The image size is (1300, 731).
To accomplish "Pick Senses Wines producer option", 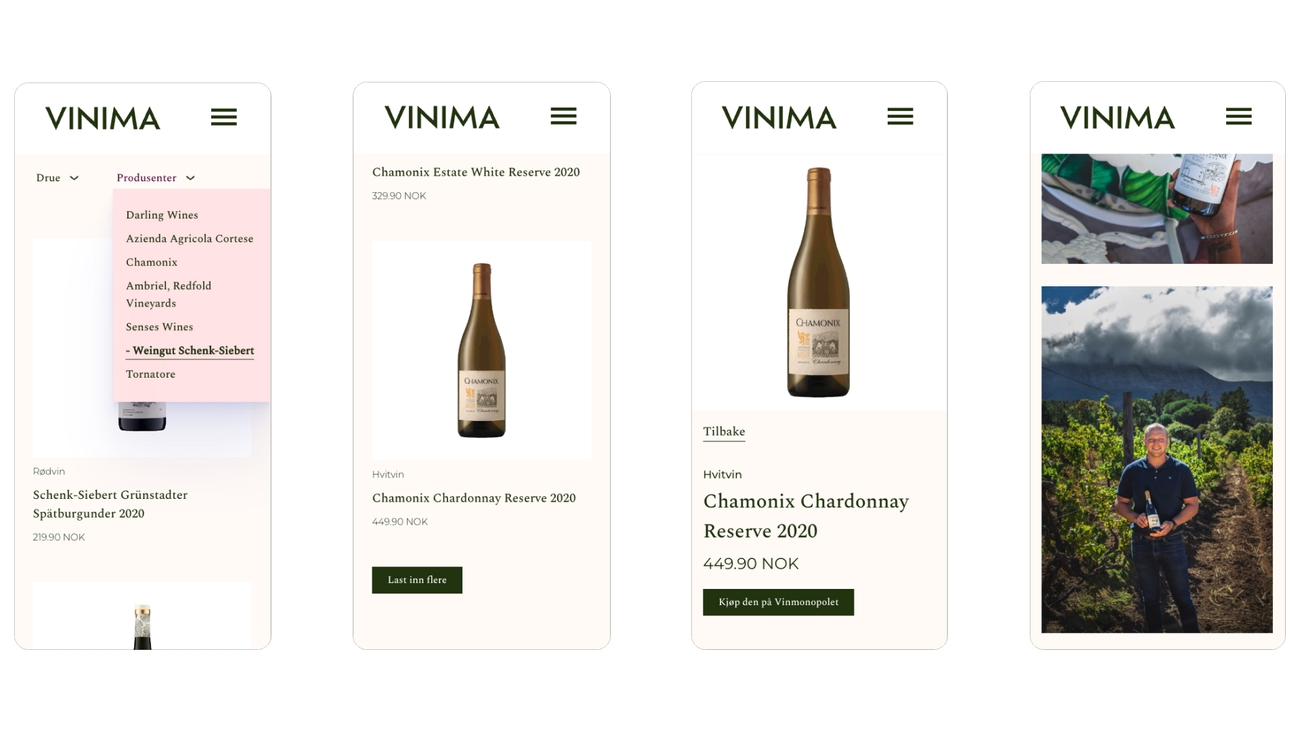I will click(160, 327).
